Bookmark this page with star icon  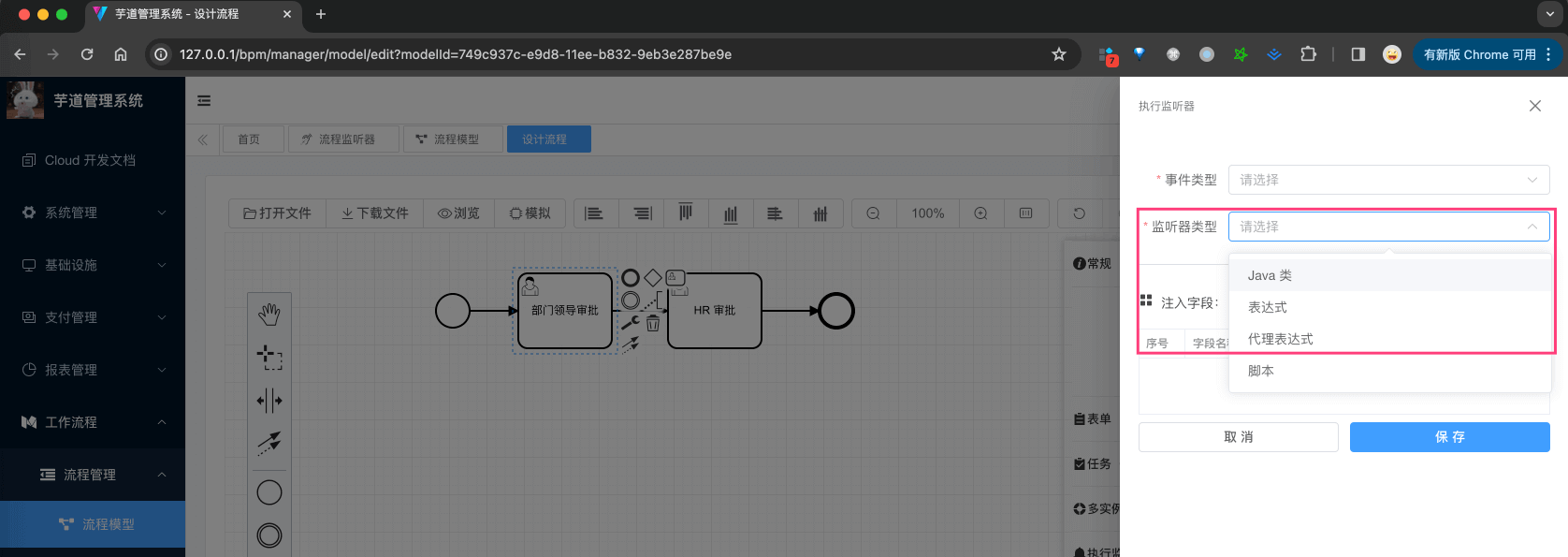pyautogui.click(x=1059, y=54)
